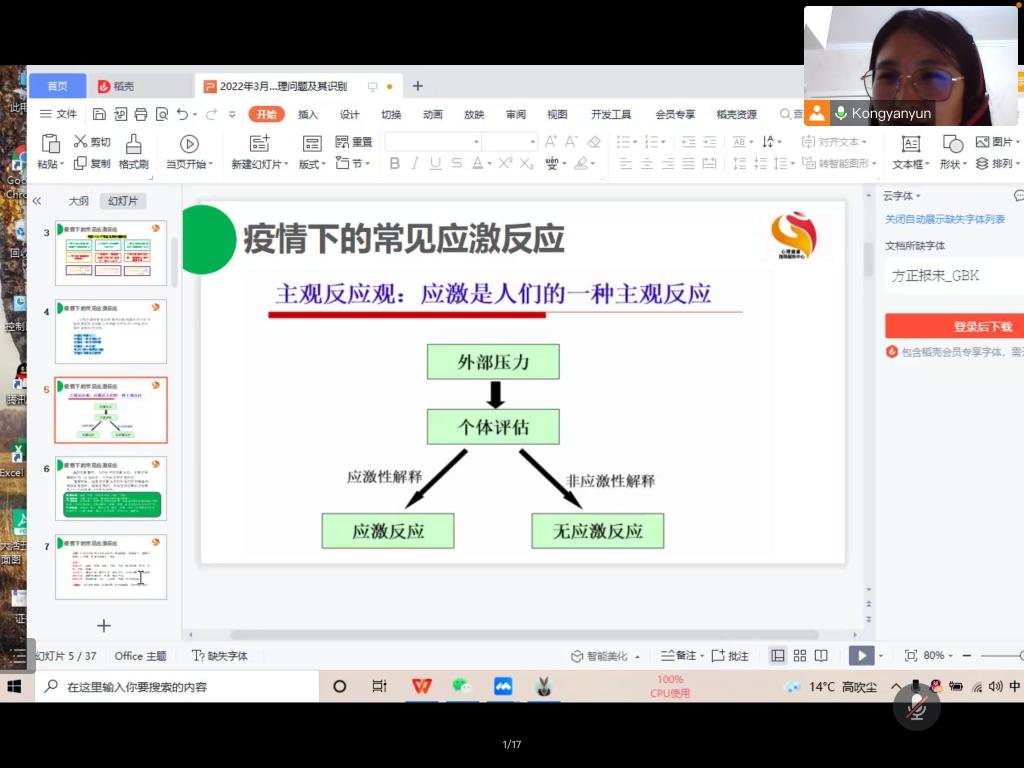The height and width of the screenshot is (768, 1024).
Task: Expand the Layout (版式) dropdown
Action: [x=312, y=164]
